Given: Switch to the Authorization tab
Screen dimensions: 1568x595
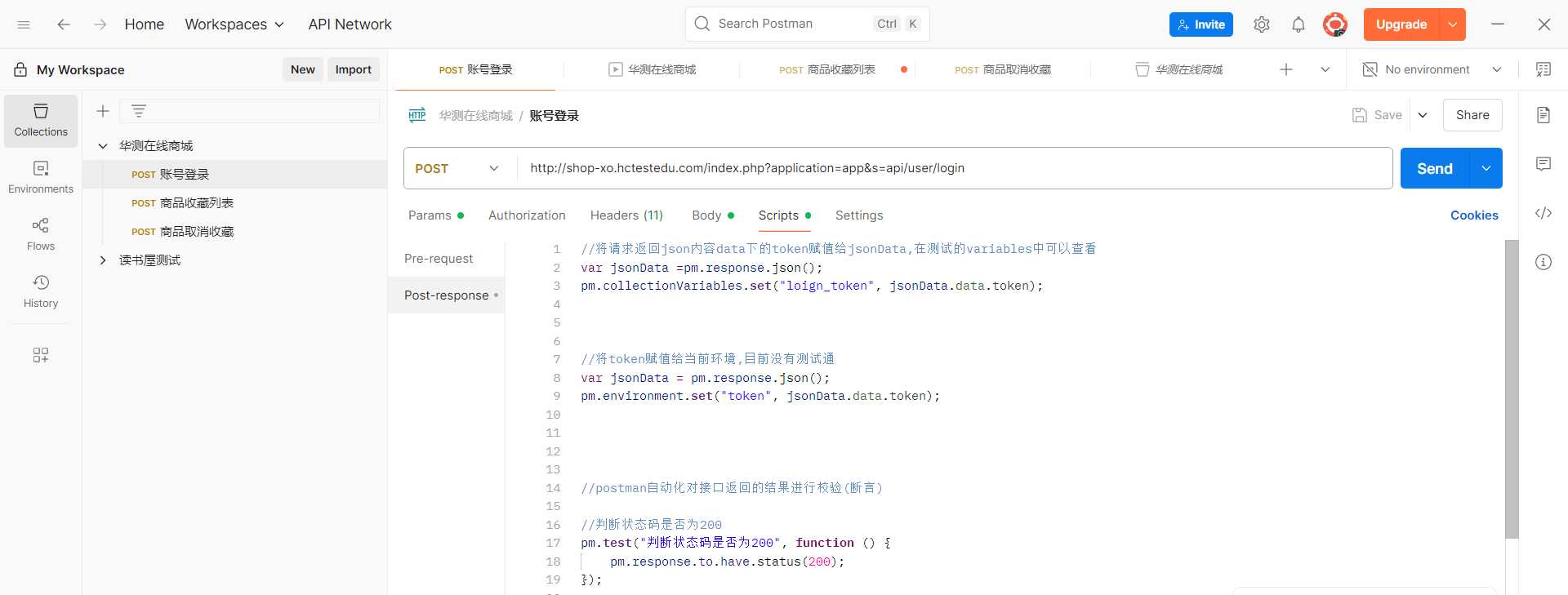Looking at the screenshot, I should tap(527, 215).
